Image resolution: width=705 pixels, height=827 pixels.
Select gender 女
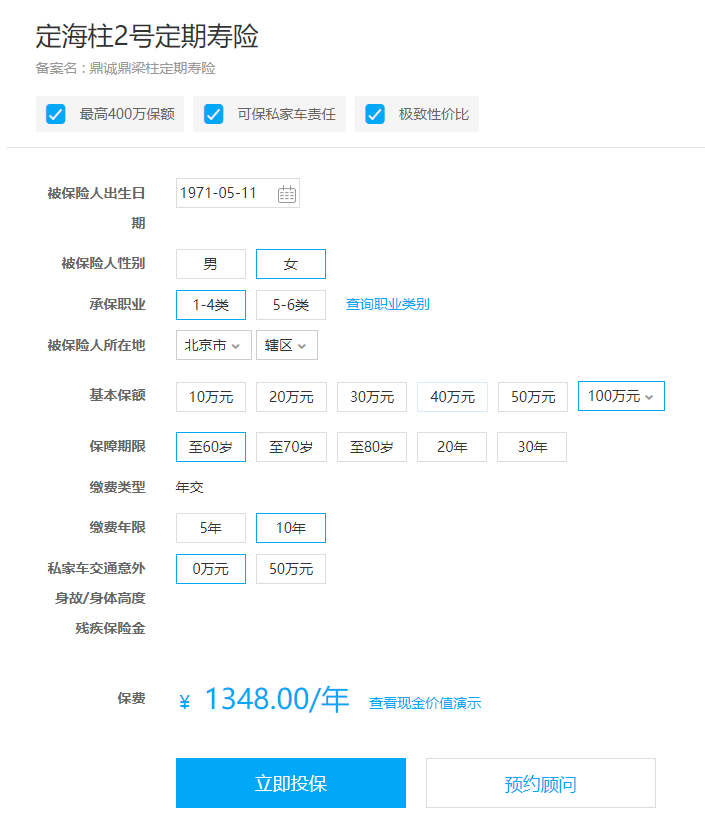click(291, 264)
